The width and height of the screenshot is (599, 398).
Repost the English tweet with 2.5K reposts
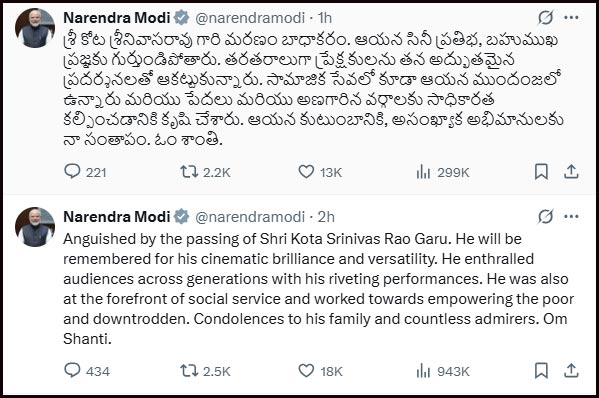(x=205, y=371)
